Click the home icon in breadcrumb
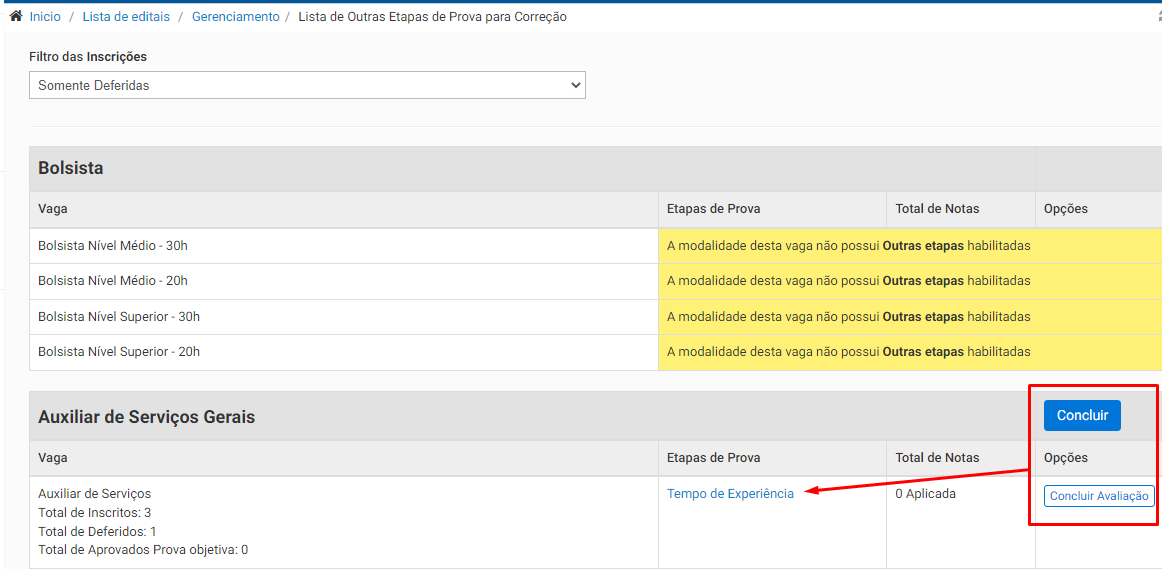The width and height of the screenshot is (1162, 569). [16, 16]
